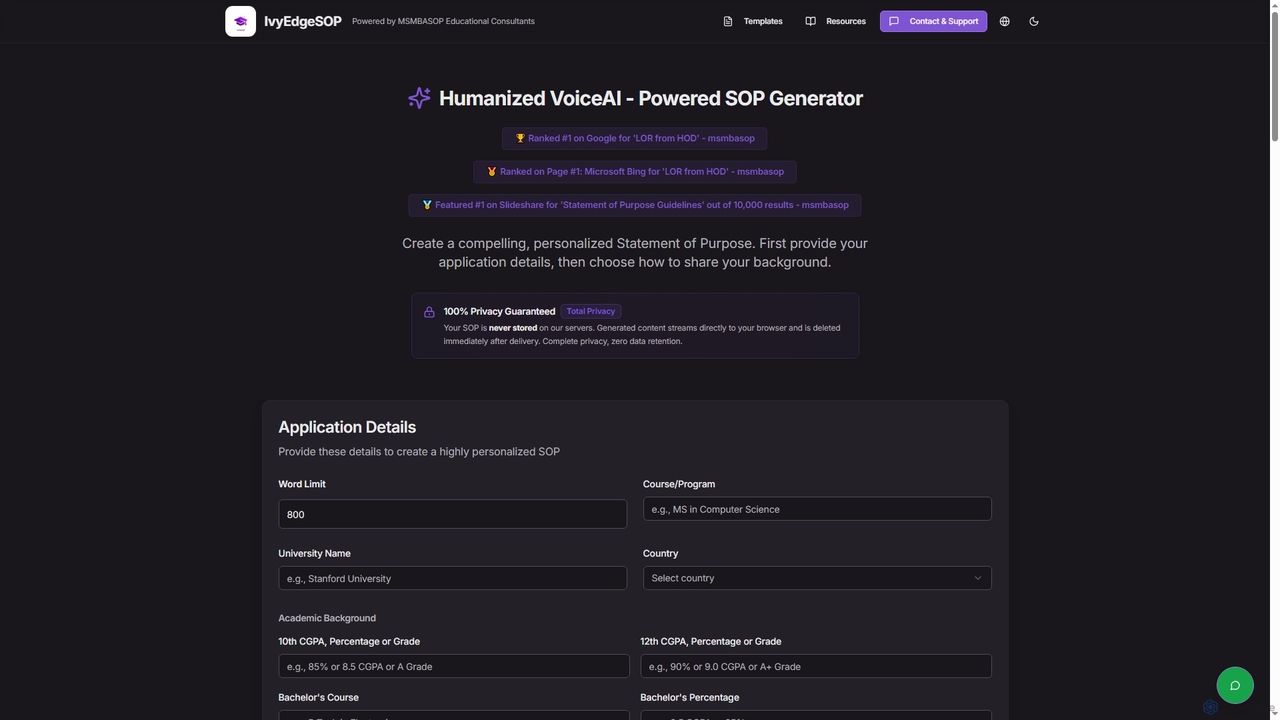Focus the University Name input field
This screenshot has height=720, width=1280.
point(453,578)
